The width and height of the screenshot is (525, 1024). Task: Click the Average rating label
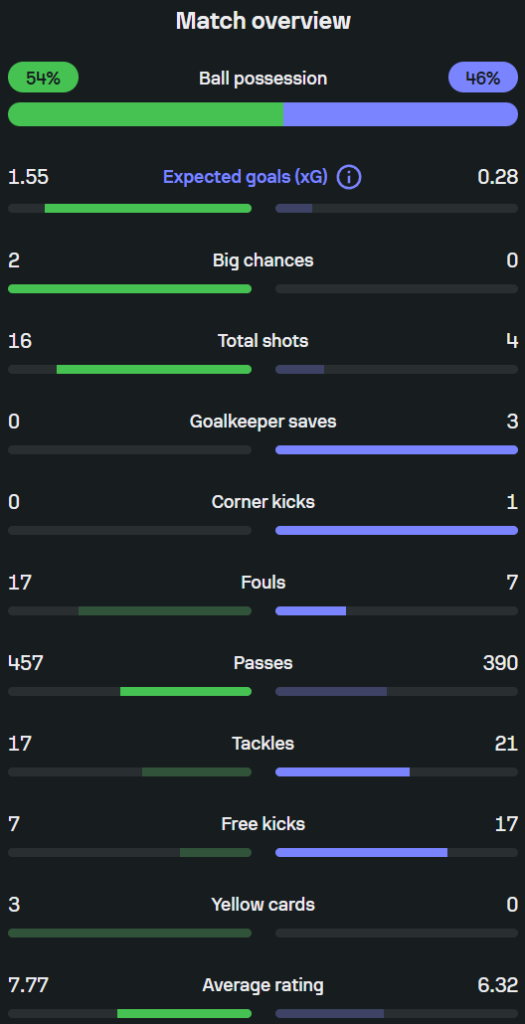263,985
